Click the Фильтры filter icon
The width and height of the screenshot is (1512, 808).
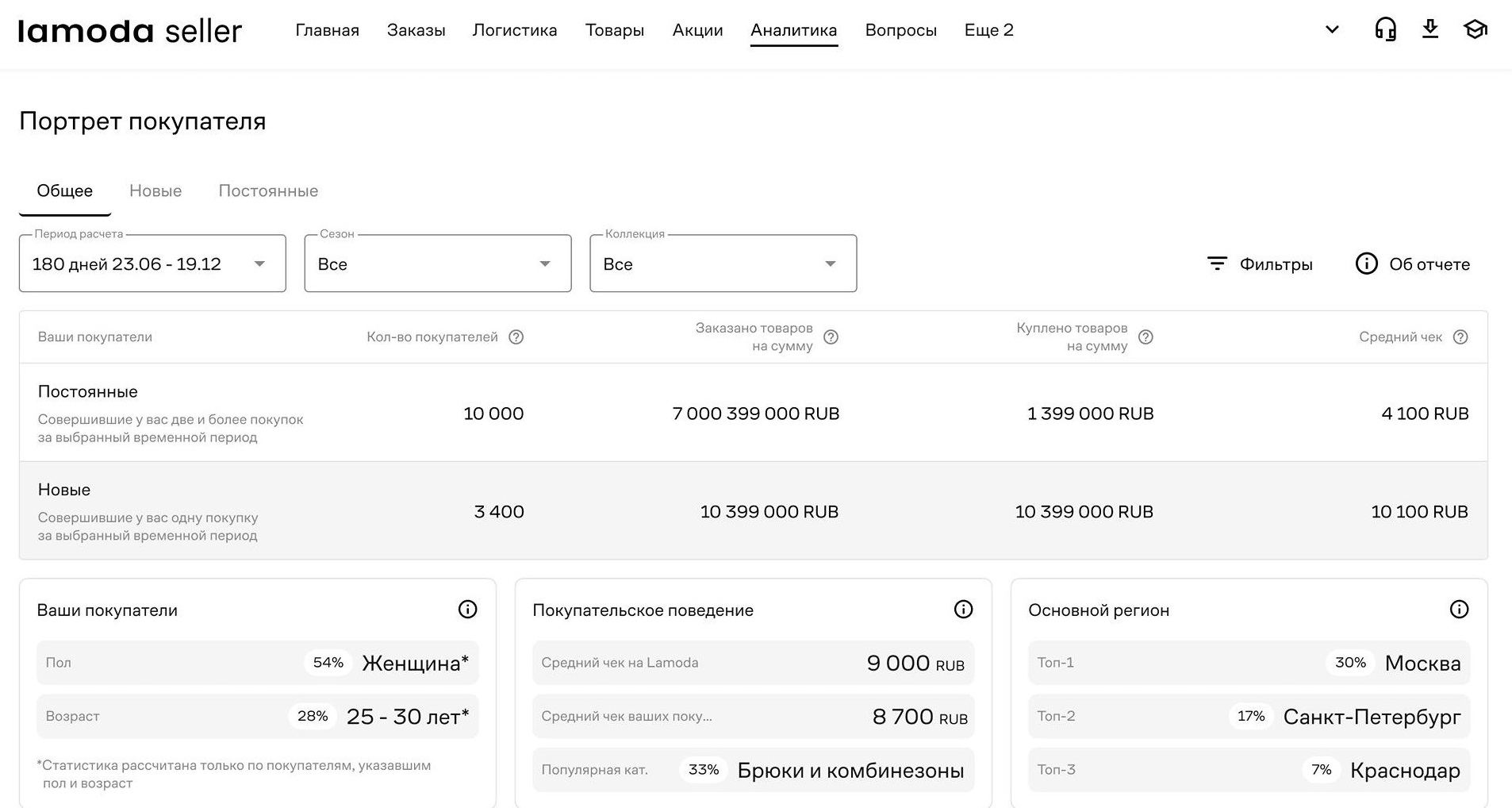pos(1217,264)
